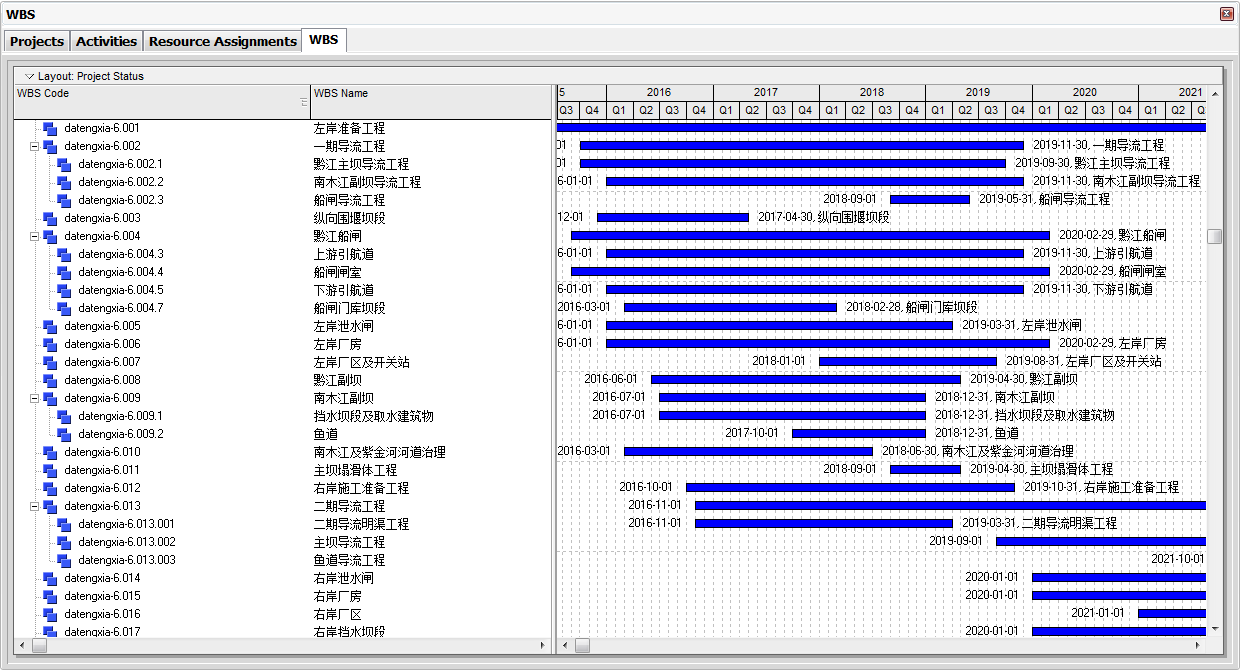Click WBS node icon of datengxia-6.002.1
Viewport: 1240px width, 671px height.
64,165
